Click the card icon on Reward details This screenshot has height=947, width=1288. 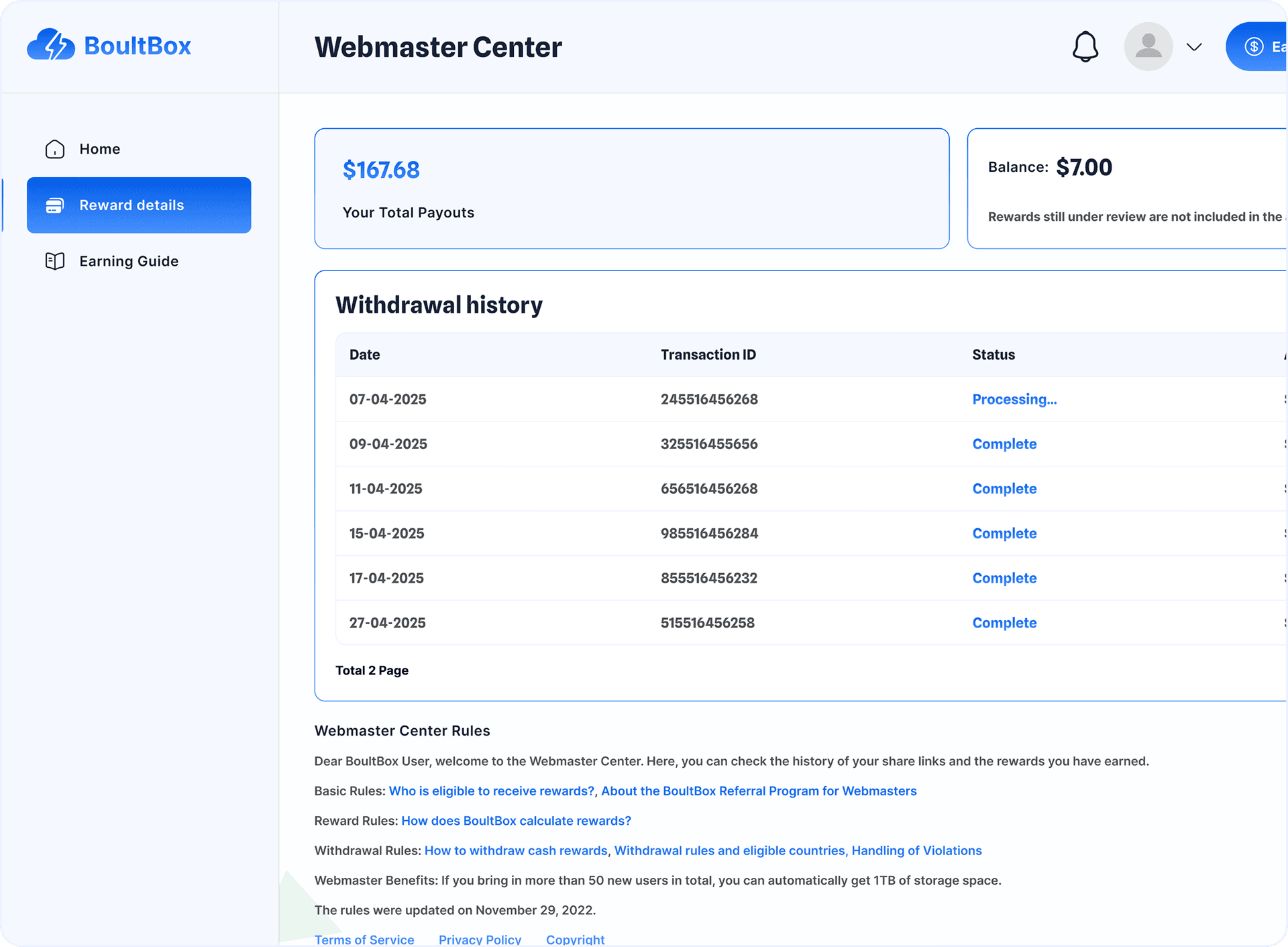click(x=54, y=205)
